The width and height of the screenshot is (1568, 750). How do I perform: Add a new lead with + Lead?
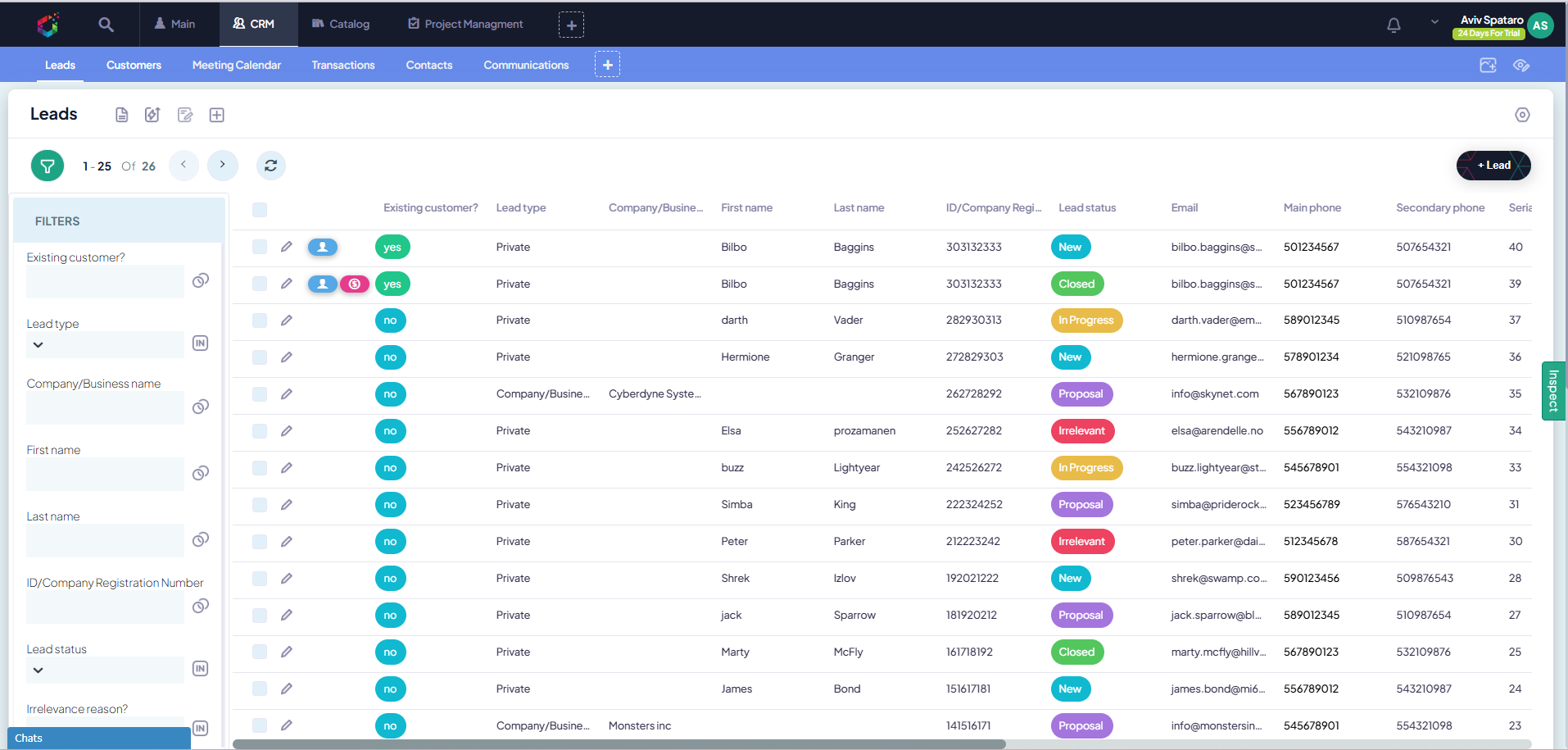[1493, 166]
